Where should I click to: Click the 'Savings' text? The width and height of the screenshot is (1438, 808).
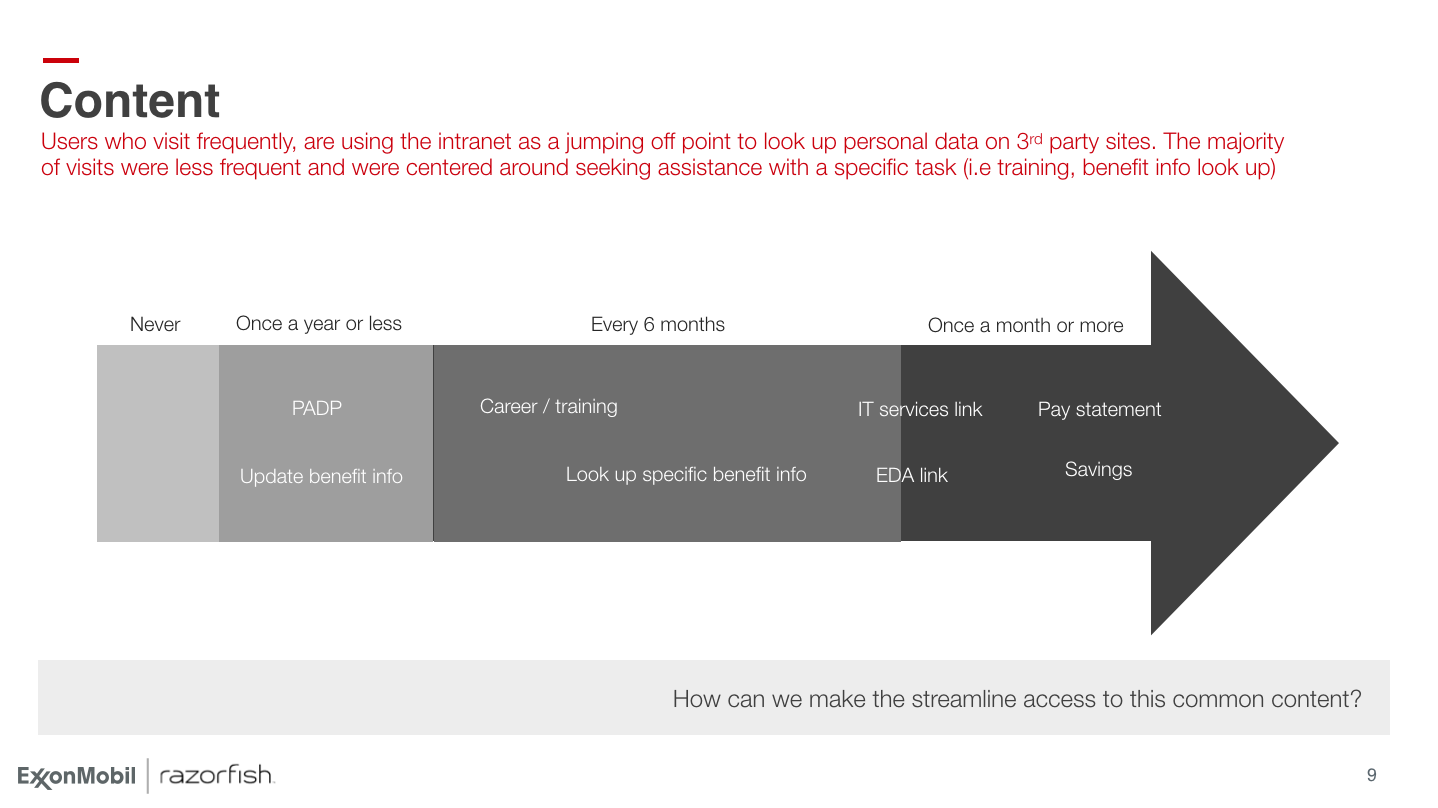tap(1098, 469)
